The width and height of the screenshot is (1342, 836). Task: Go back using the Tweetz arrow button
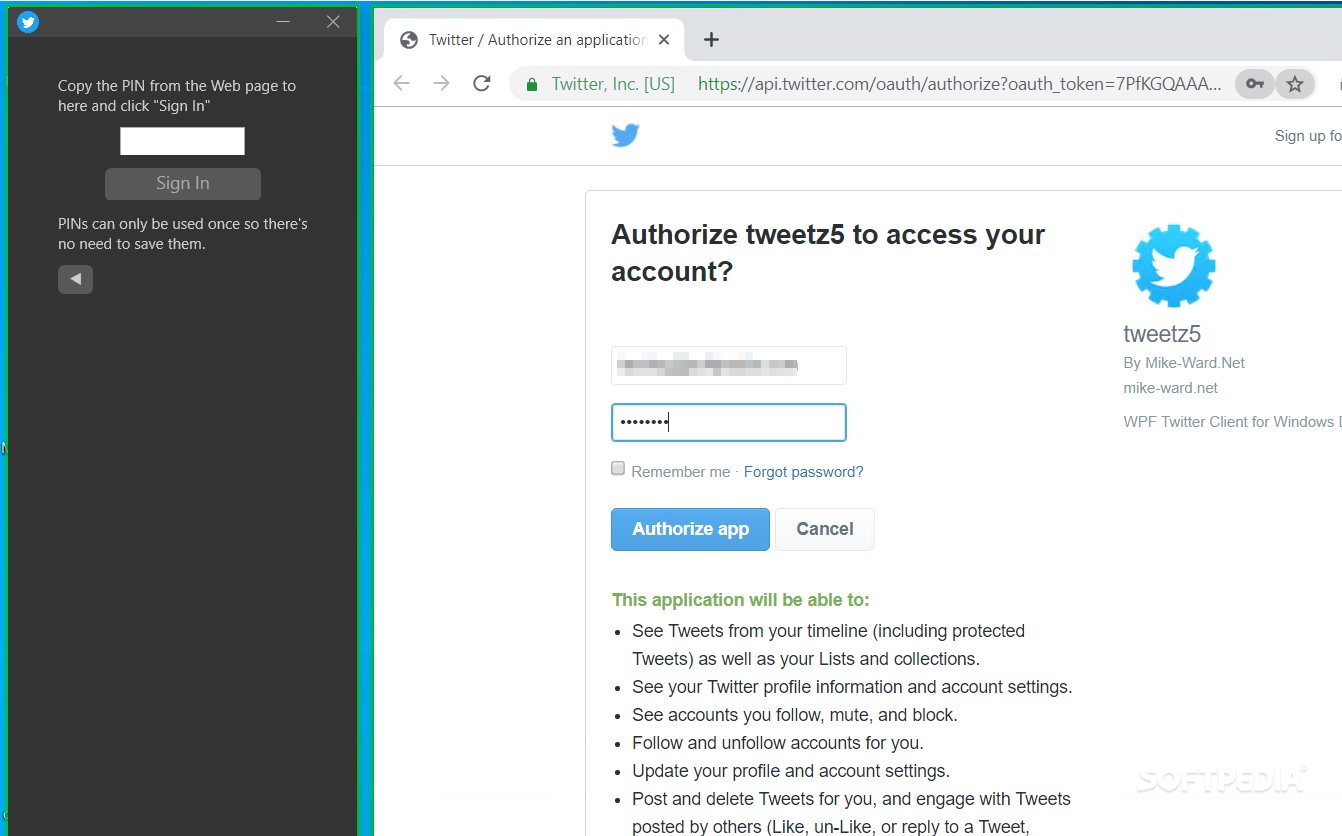pyautogui.click(x=75, y=279)
